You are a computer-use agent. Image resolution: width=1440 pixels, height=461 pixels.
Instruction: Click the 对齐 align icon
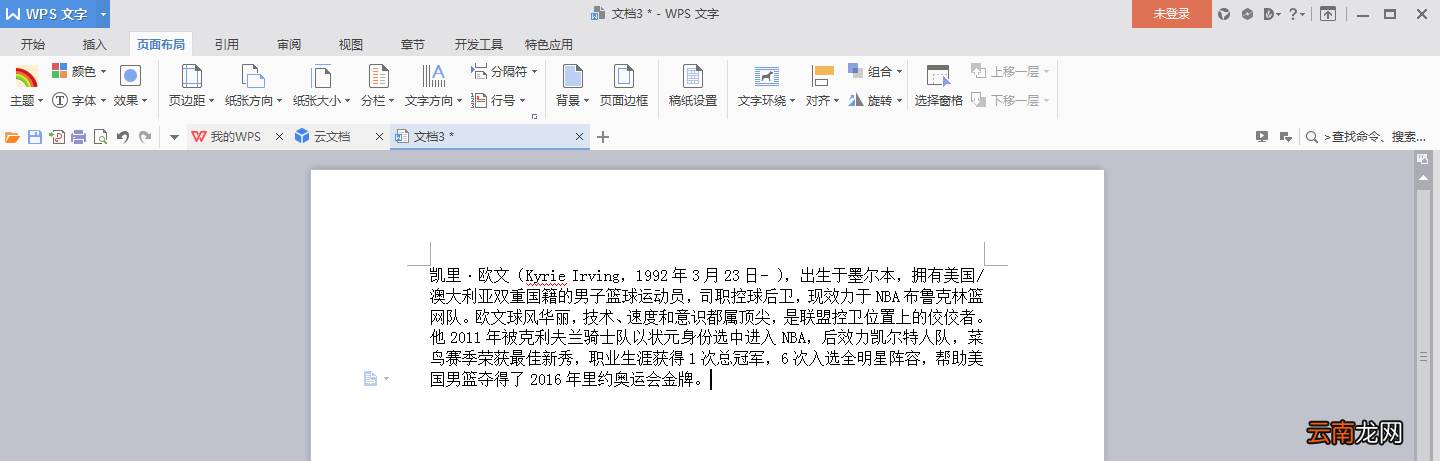(x=822, y=76)
